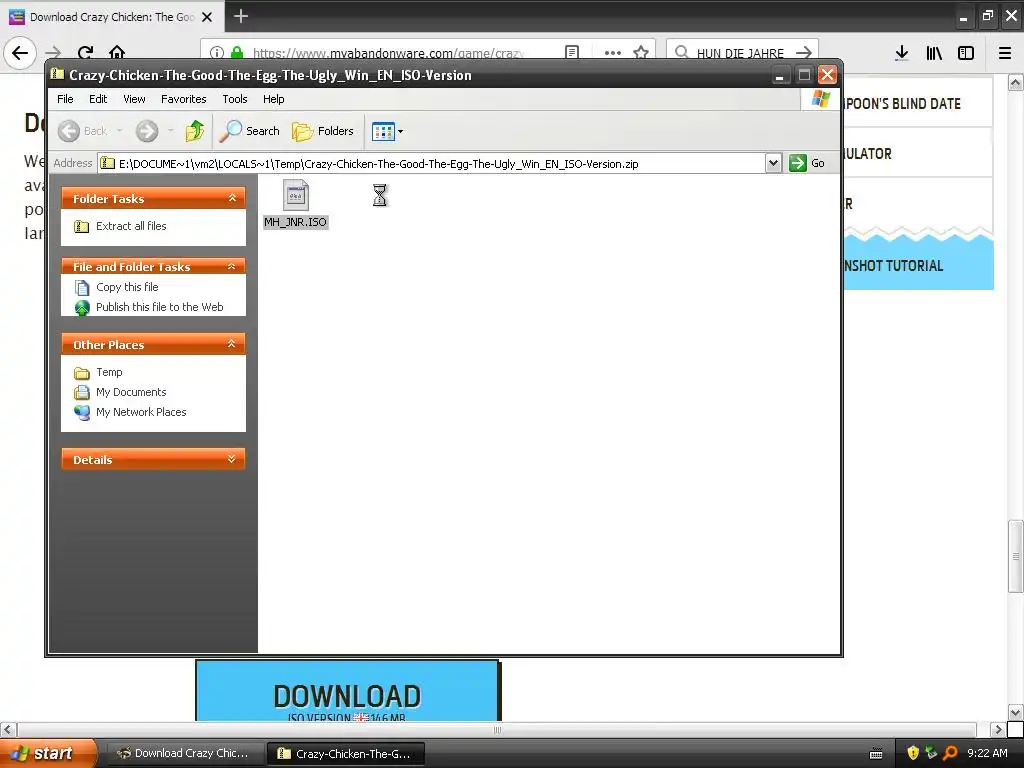Open Firefox library icon

click(934, 53)
